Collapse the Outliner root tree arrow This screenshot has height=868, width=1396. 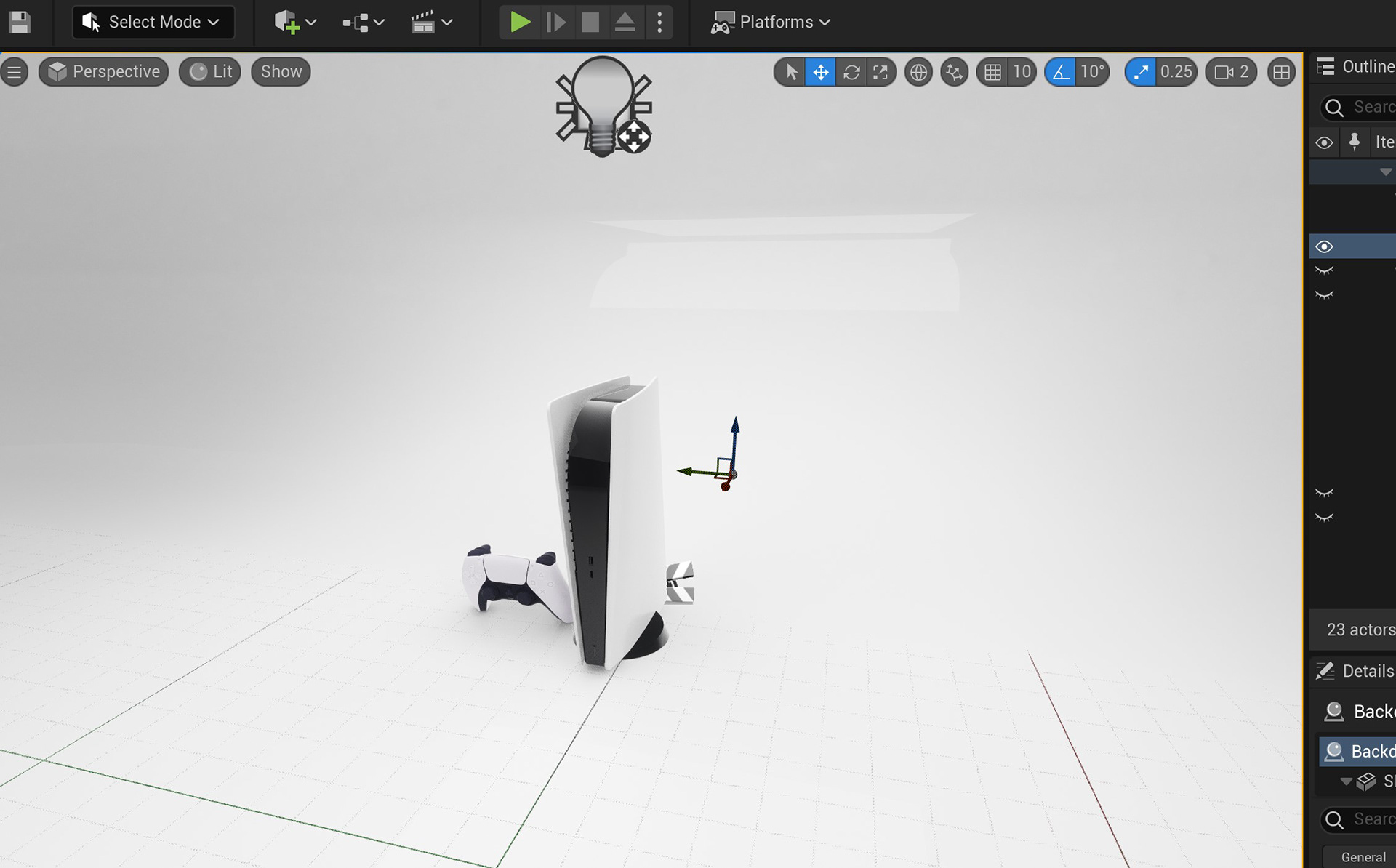pyautogui.click(x=1385, y=172)
